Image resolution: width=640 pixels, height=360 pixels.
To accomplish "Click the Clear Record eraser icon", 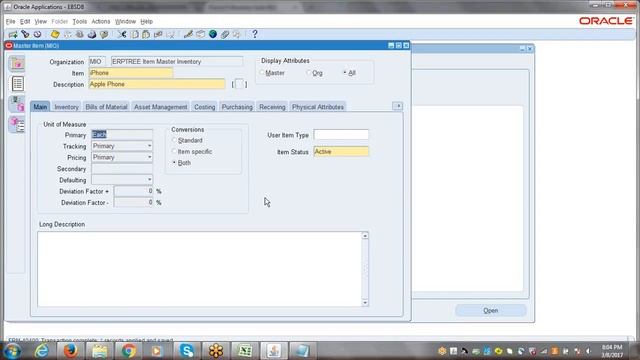I will pyautogui.click(x=158, y=34).
